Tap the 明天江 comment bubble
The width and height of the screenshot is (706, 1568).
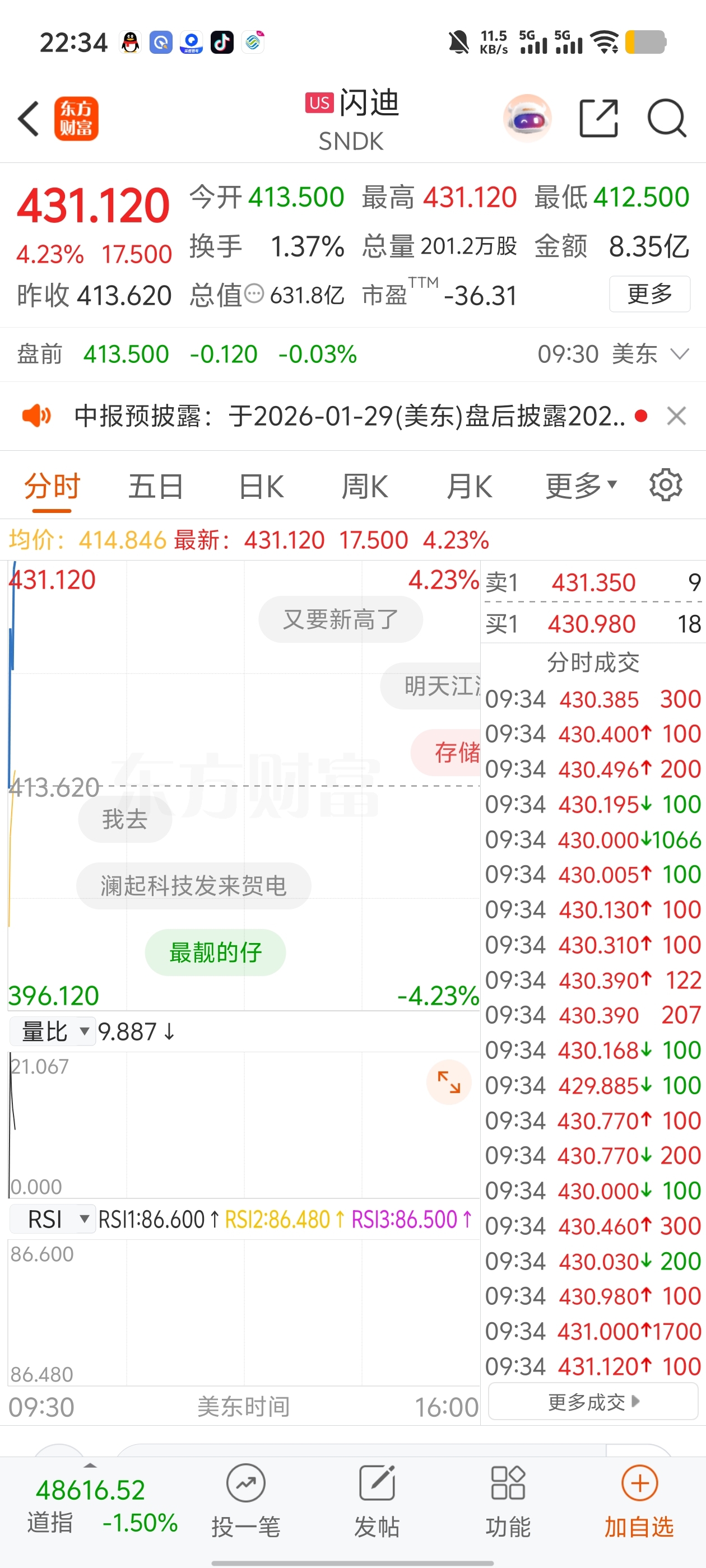(431, 686)
